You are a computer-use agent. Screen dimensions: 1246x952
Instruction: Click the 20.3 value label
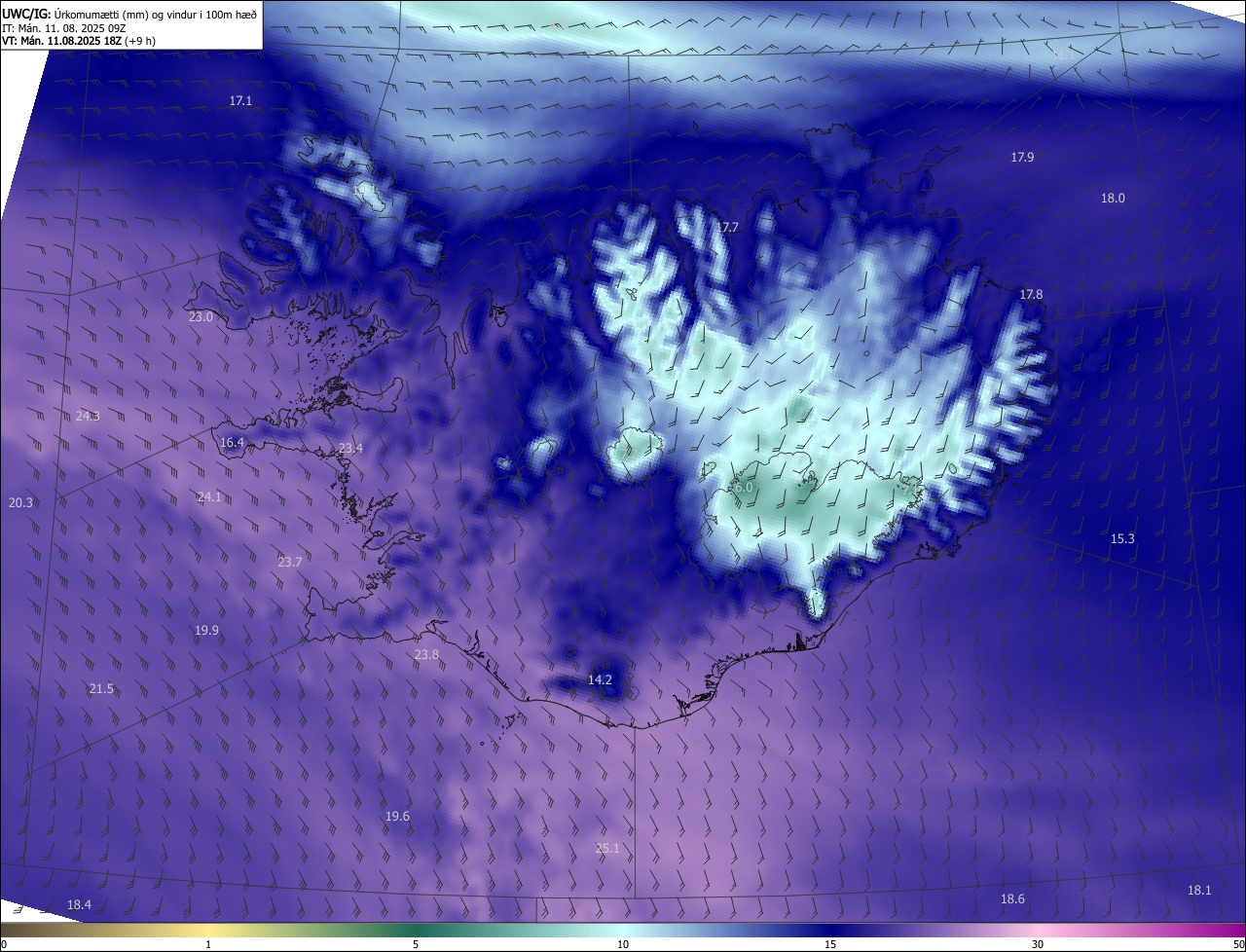coord(20,503)
